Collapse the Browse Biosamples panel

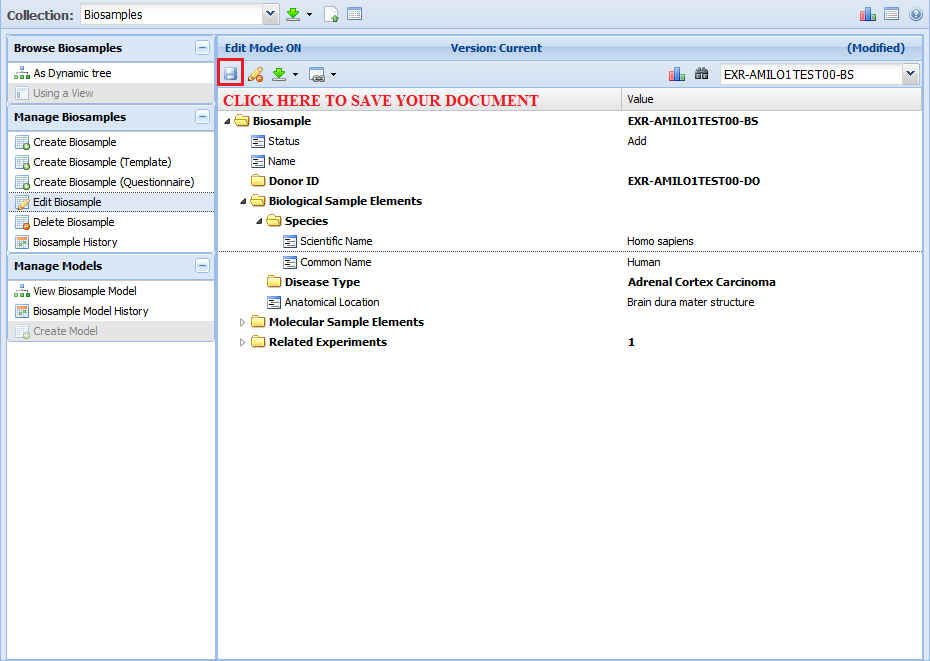click(x=202, y=48)
